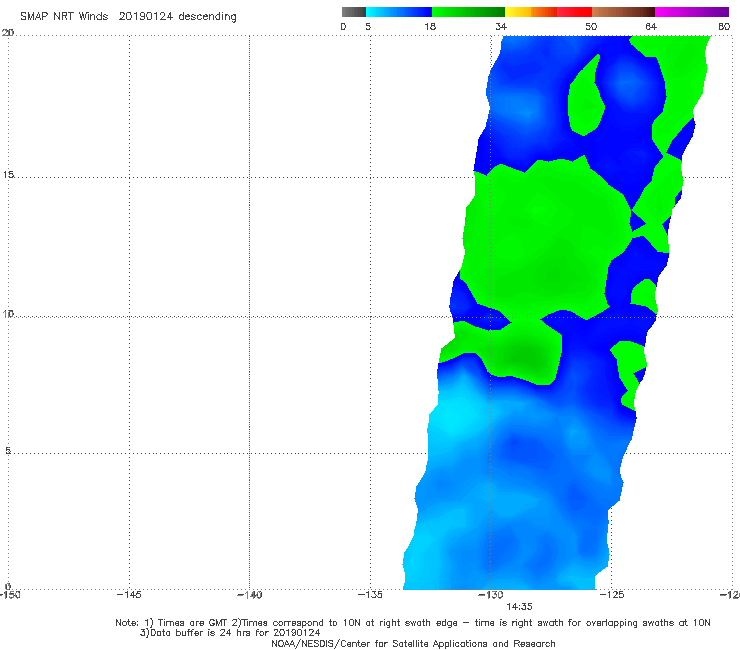Click the red segment of the color bar
The height and width of the screenshot is (650, 740).
coord(574,12)
